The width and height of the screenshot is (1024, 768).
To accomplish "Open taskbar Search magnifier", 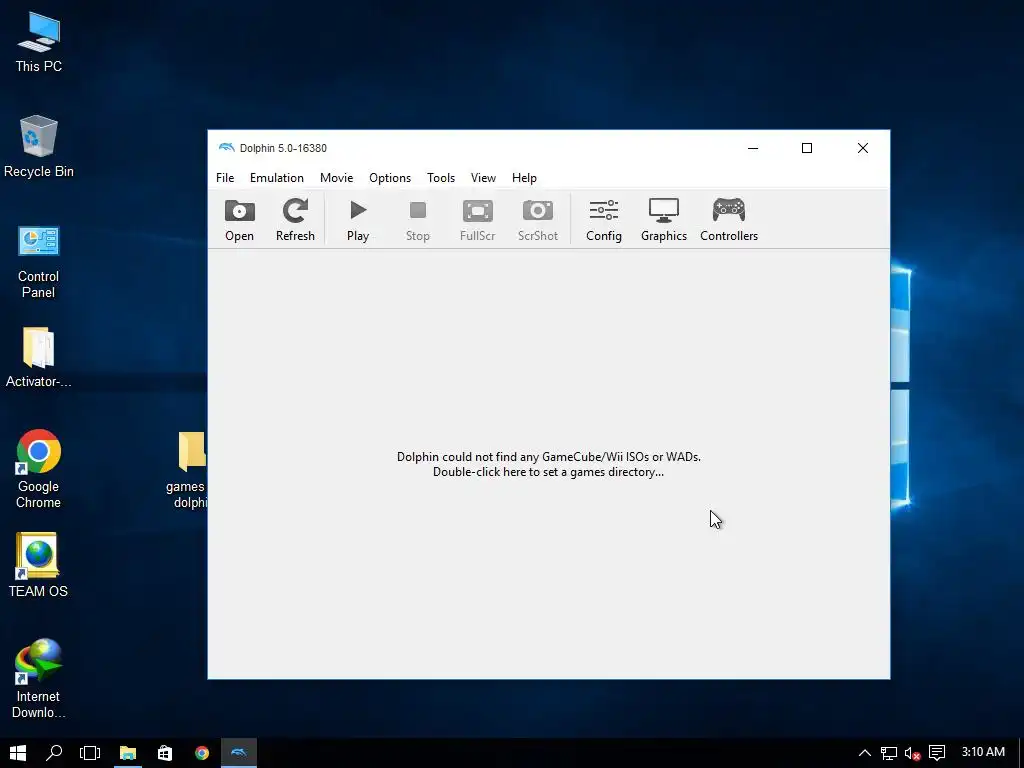I will click(x=54, y=753).
